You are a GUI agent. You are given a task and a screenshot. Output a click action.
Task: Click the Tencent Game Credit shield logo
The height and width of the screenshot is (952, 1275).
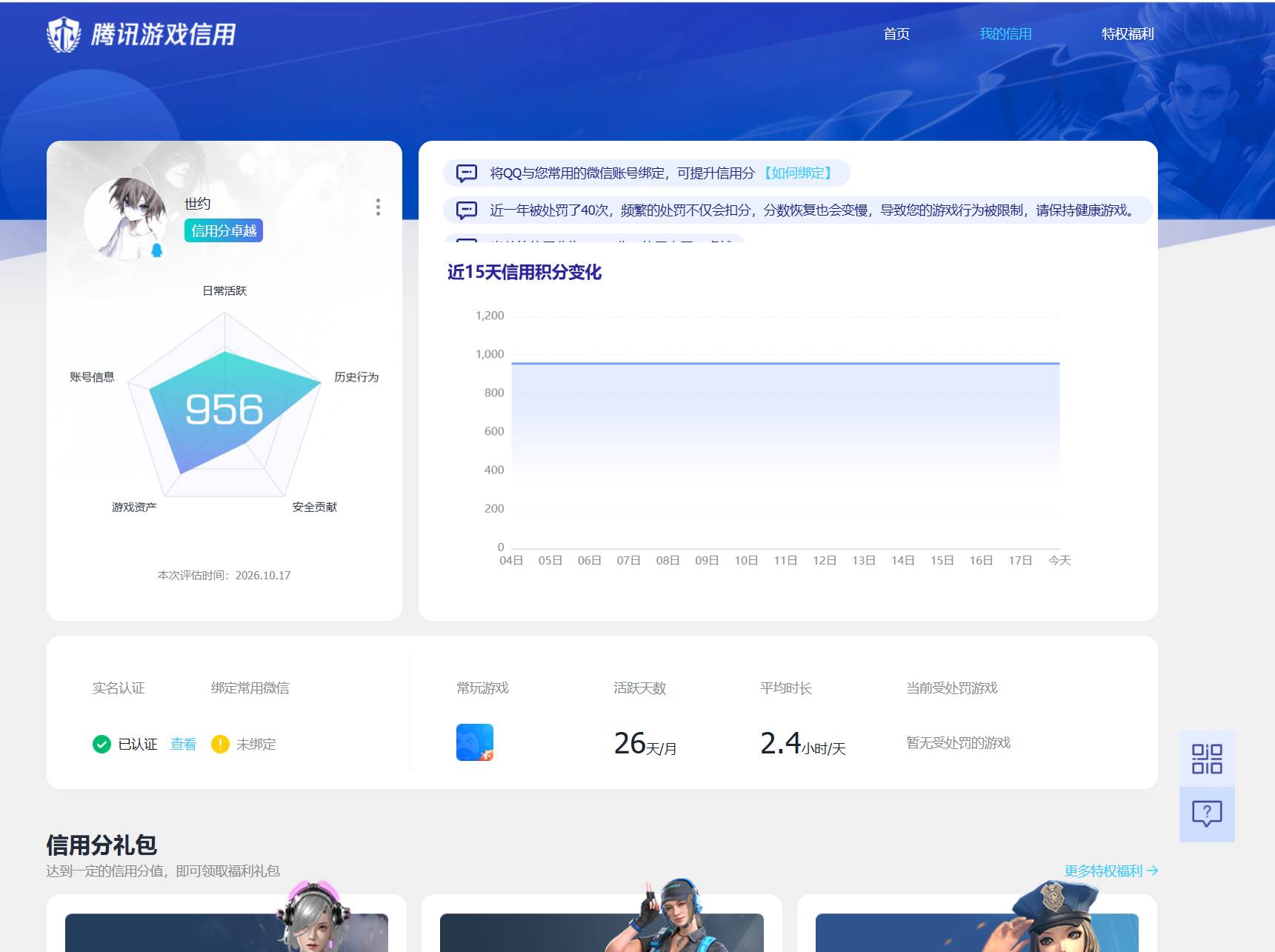(x=64, y=34)
